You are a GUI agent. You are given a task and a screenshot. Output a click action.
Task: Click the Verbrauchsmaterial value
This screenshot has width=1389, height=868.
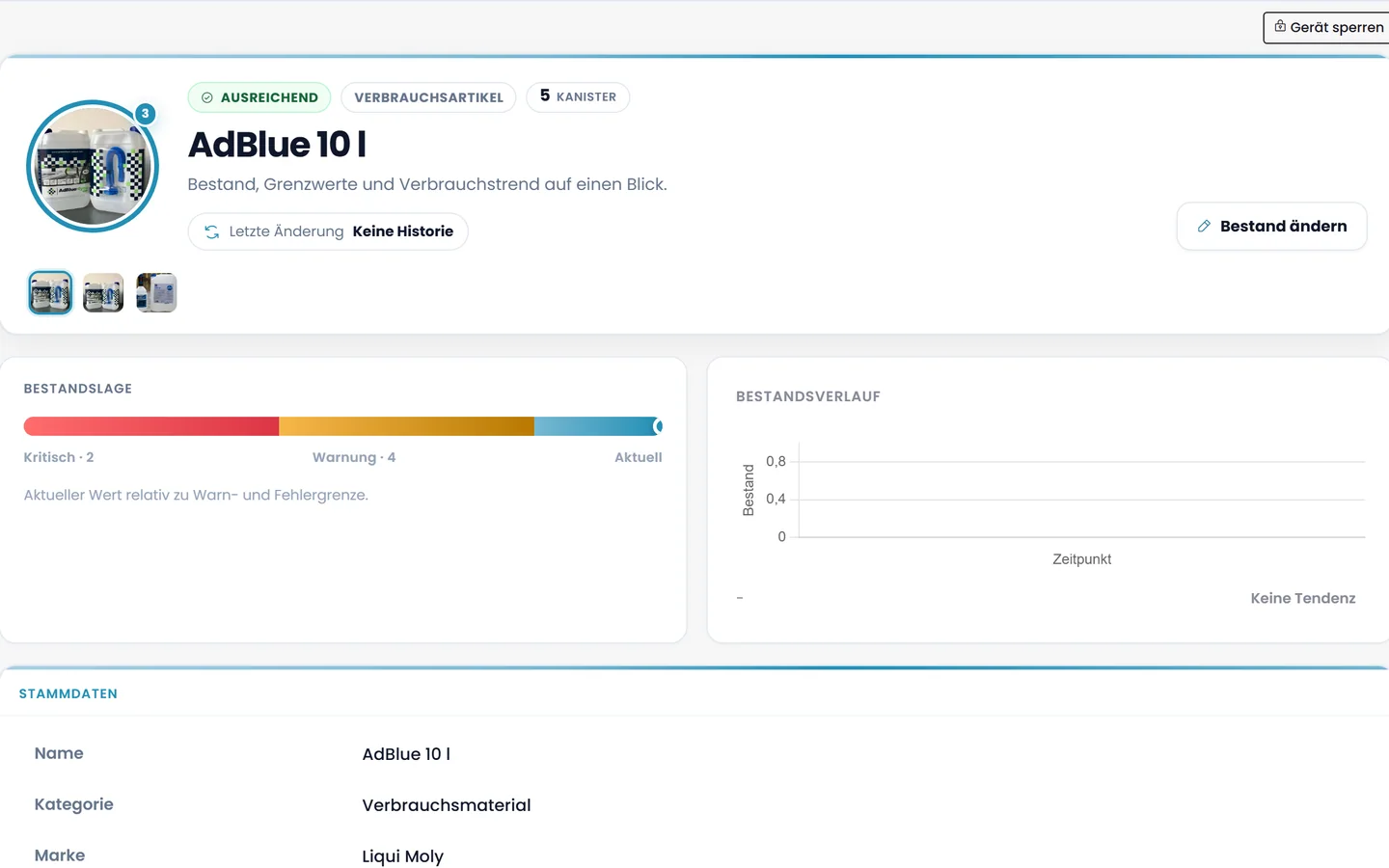coord(447,805)
